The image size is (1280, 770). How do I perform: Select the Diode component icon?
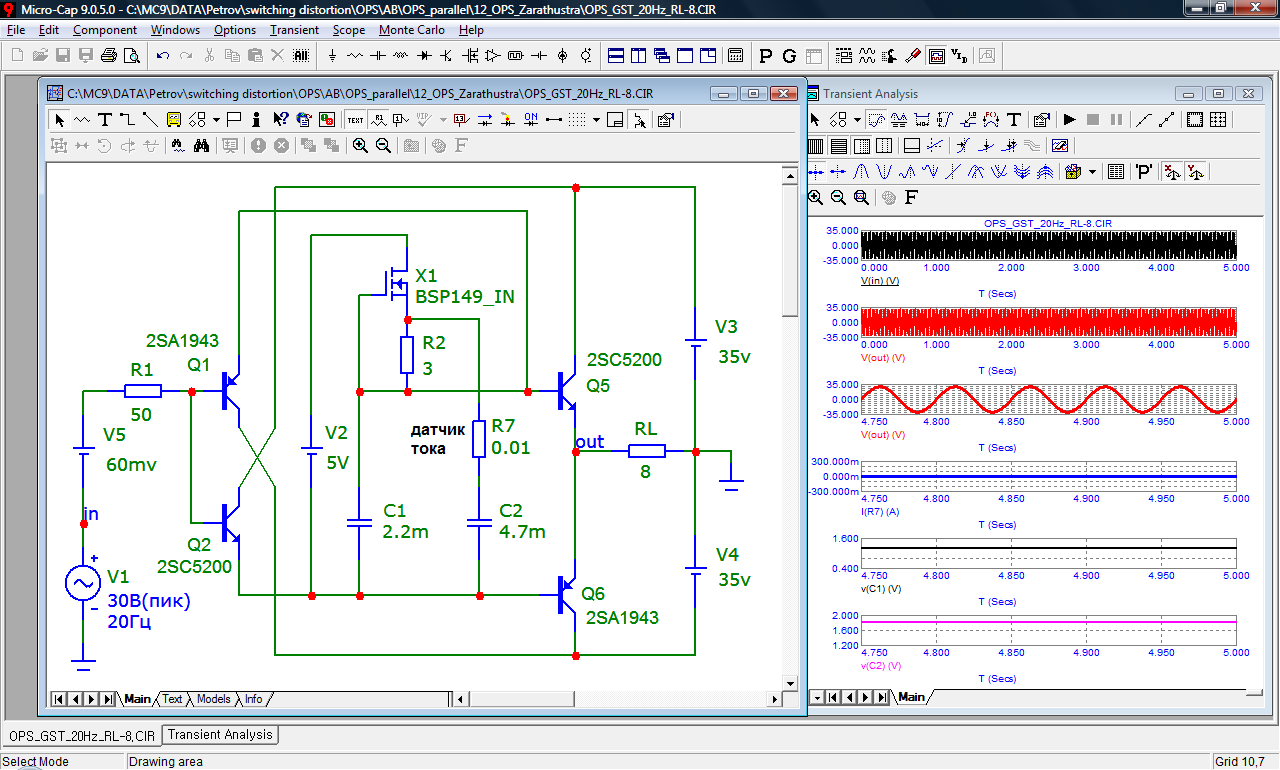coord(424,55)
